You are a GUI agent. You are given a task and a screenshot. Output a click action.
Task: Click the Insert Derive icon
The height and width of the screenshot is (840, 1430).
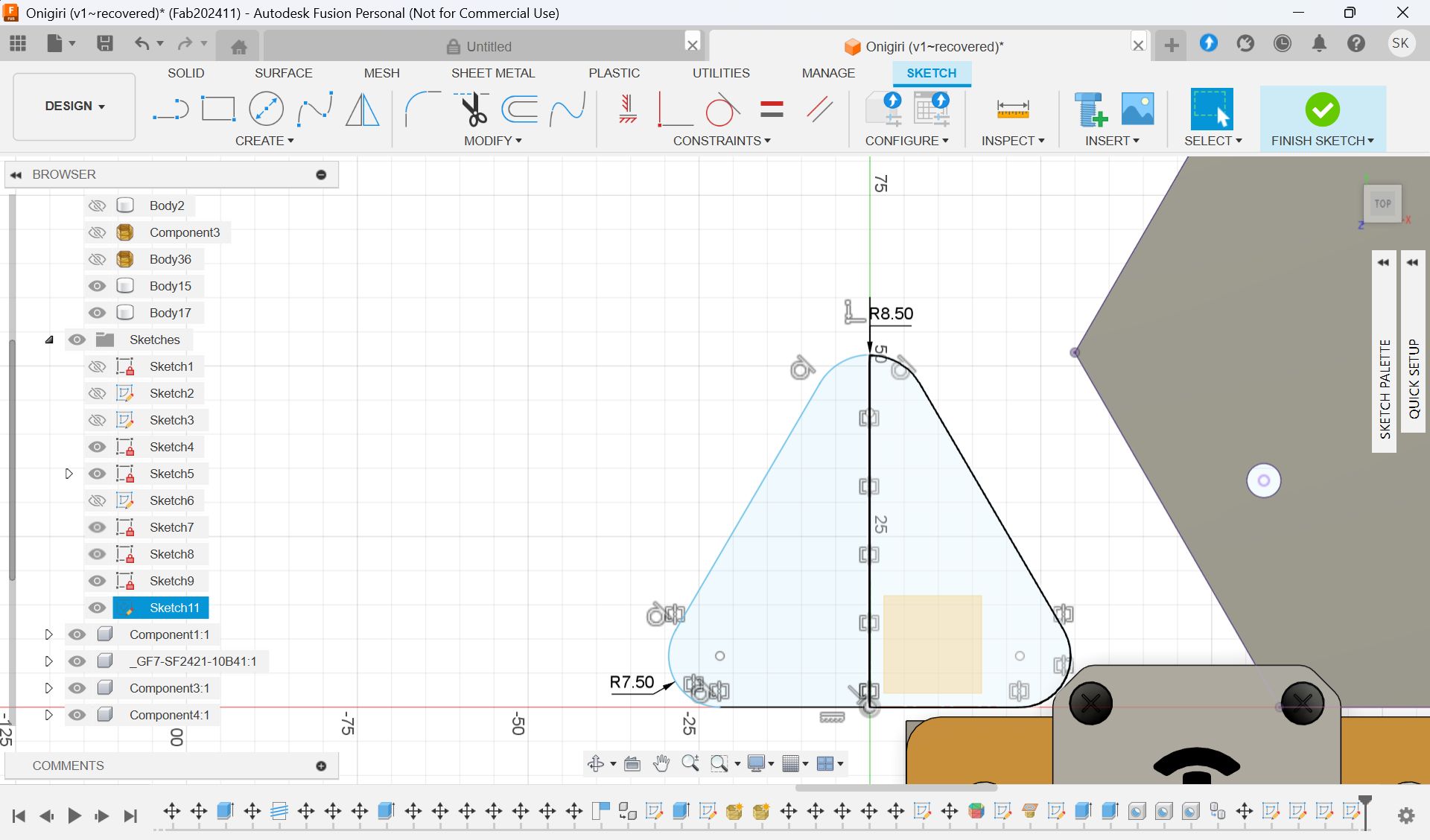1090,109
